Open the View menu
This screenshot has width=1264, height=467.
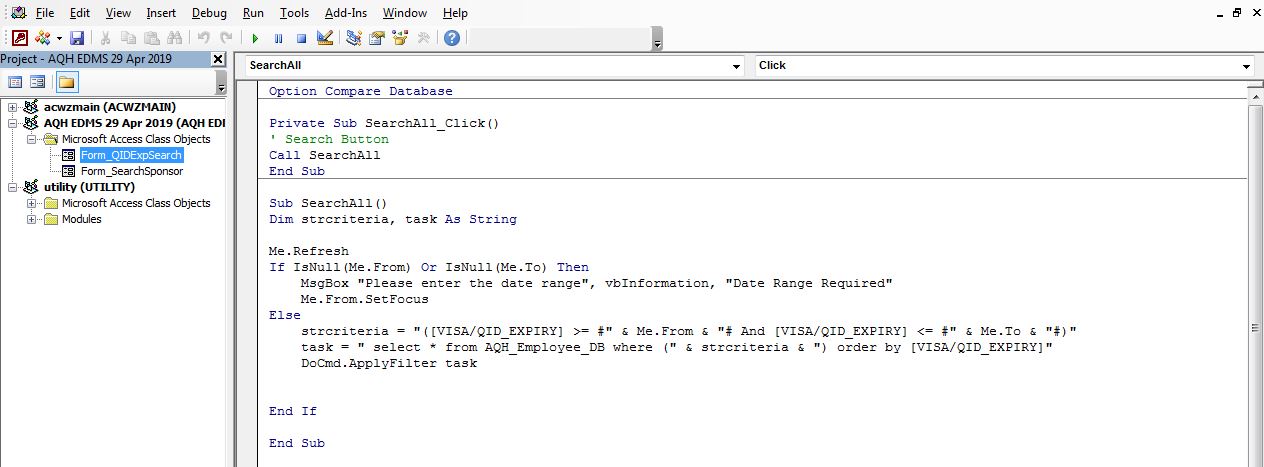coord(118,13)
